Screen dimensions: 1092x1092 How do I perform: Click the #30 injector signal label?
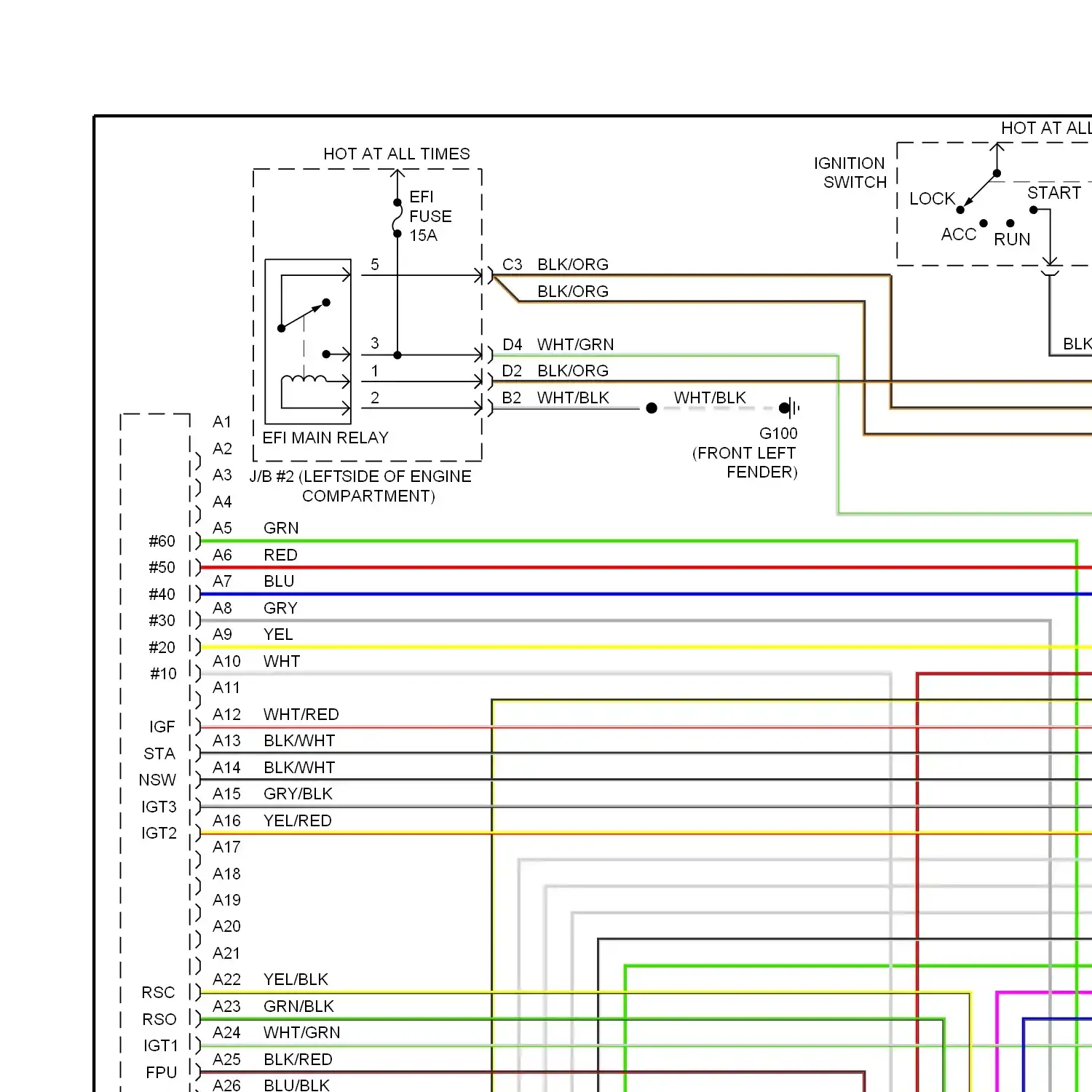pyautogui.click(x=162, y=620)
